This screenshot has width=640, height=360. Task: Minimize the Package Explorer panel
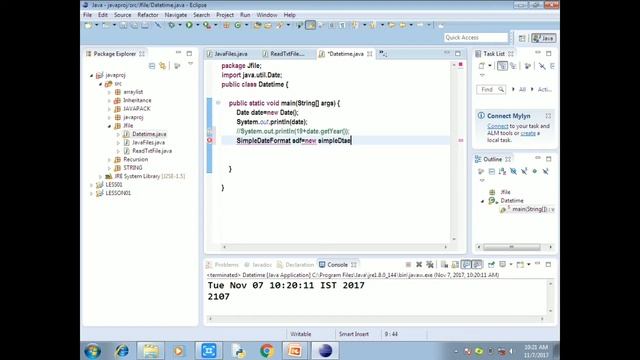[x=178, y=53]
